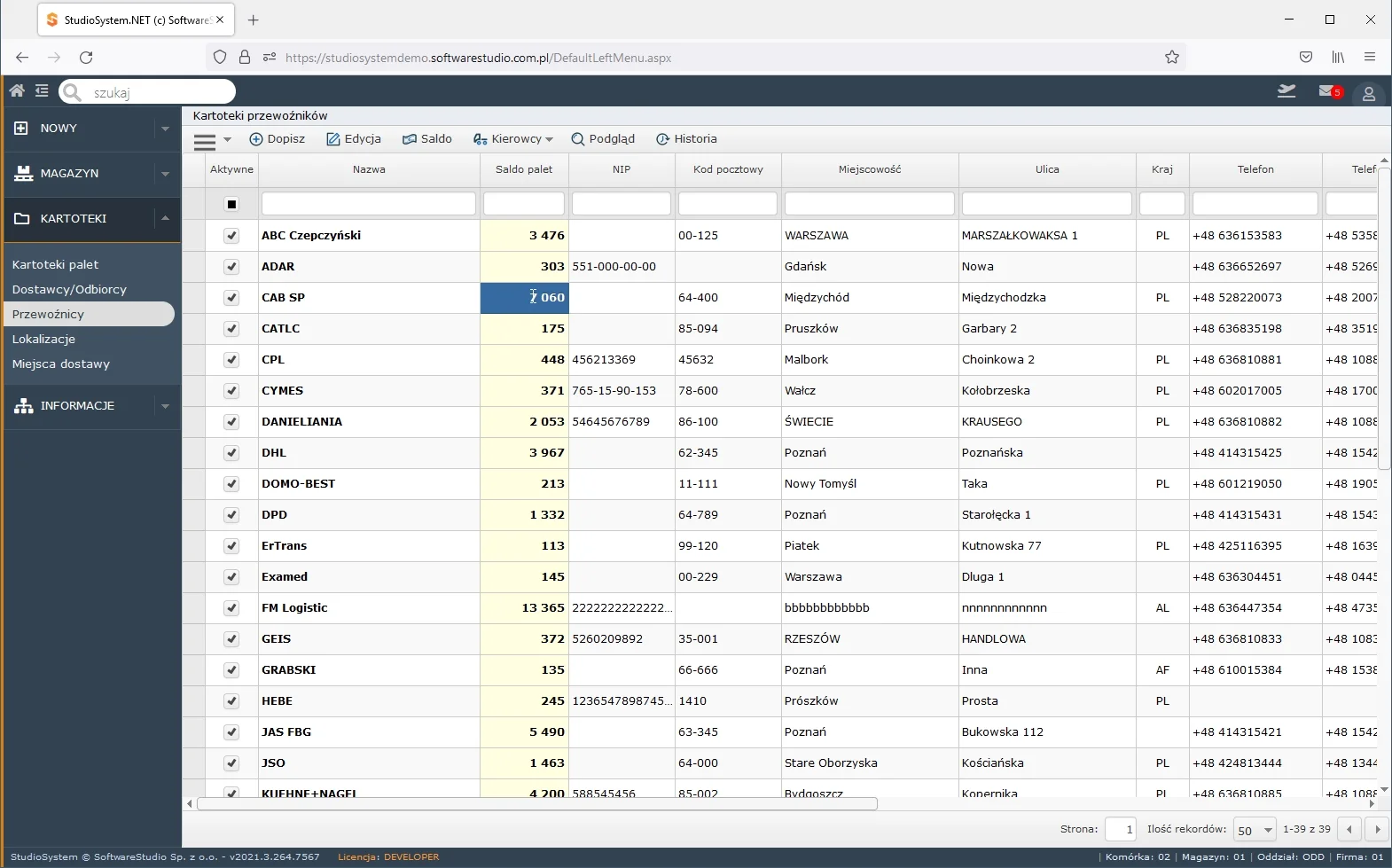1392x868 pixels.
Task: Go to the next page of records
Action: [x=1377, y=830]
